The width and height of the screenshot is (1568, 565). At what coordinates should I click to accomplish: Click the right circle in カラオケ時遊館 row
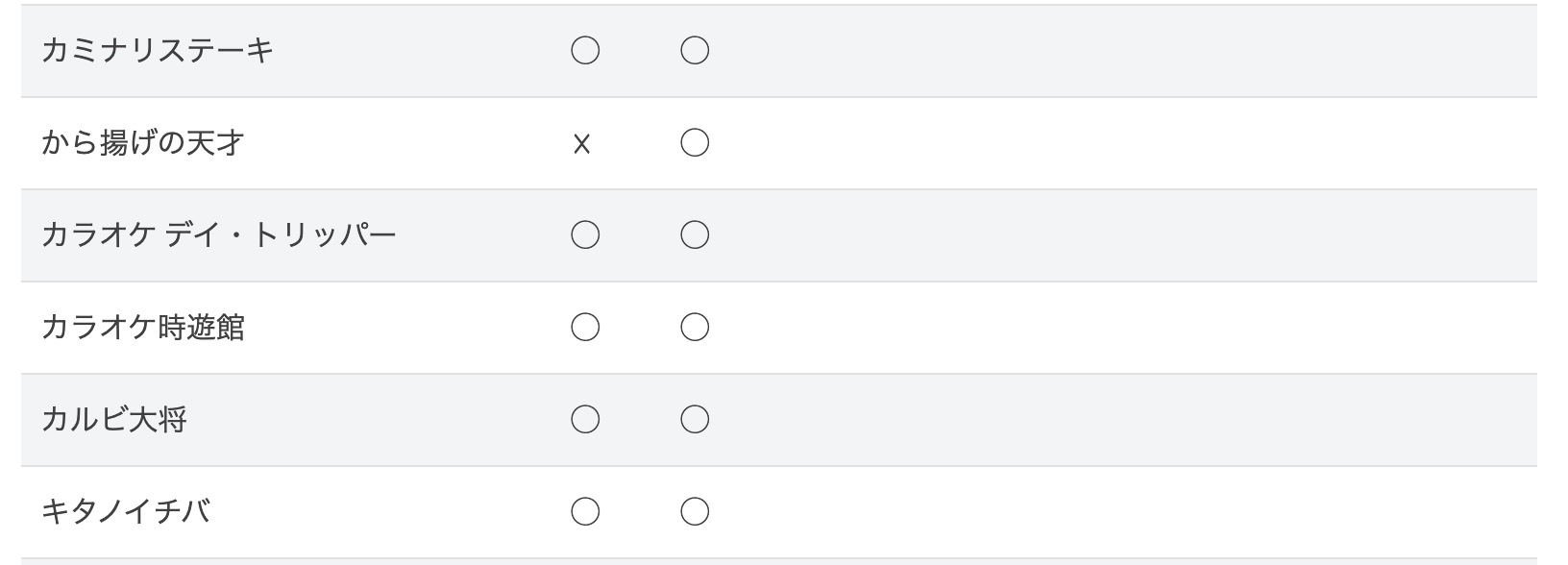click(x=695, y=327)
